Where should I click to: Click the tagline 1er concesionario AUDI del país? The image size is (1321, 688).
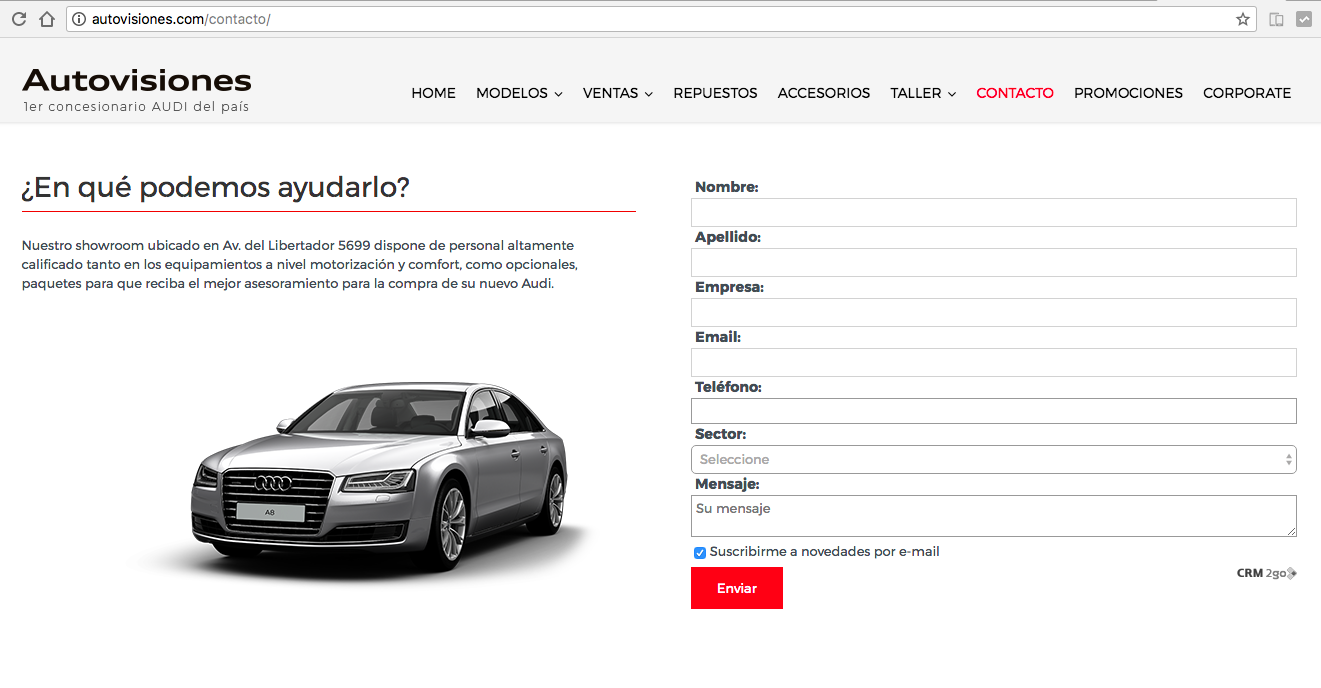click(136, 107)
